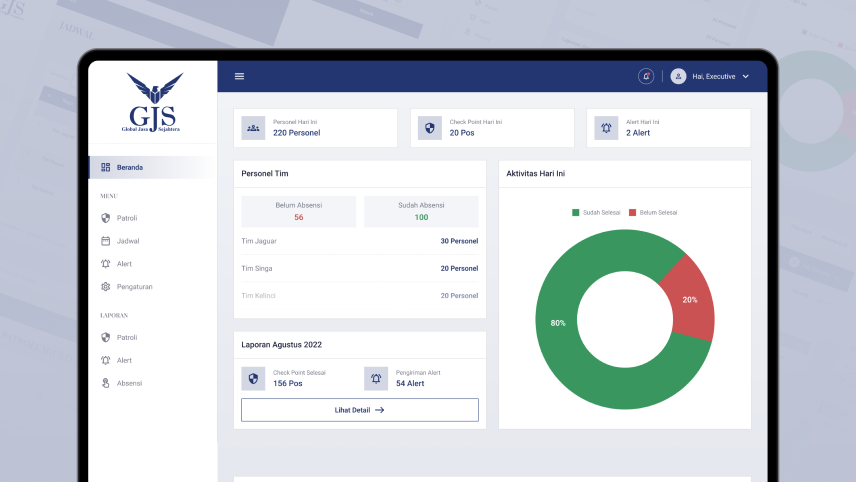Open Jadwal in sidebar
Screen dimensions: 856x482
(x=128, y=241)
